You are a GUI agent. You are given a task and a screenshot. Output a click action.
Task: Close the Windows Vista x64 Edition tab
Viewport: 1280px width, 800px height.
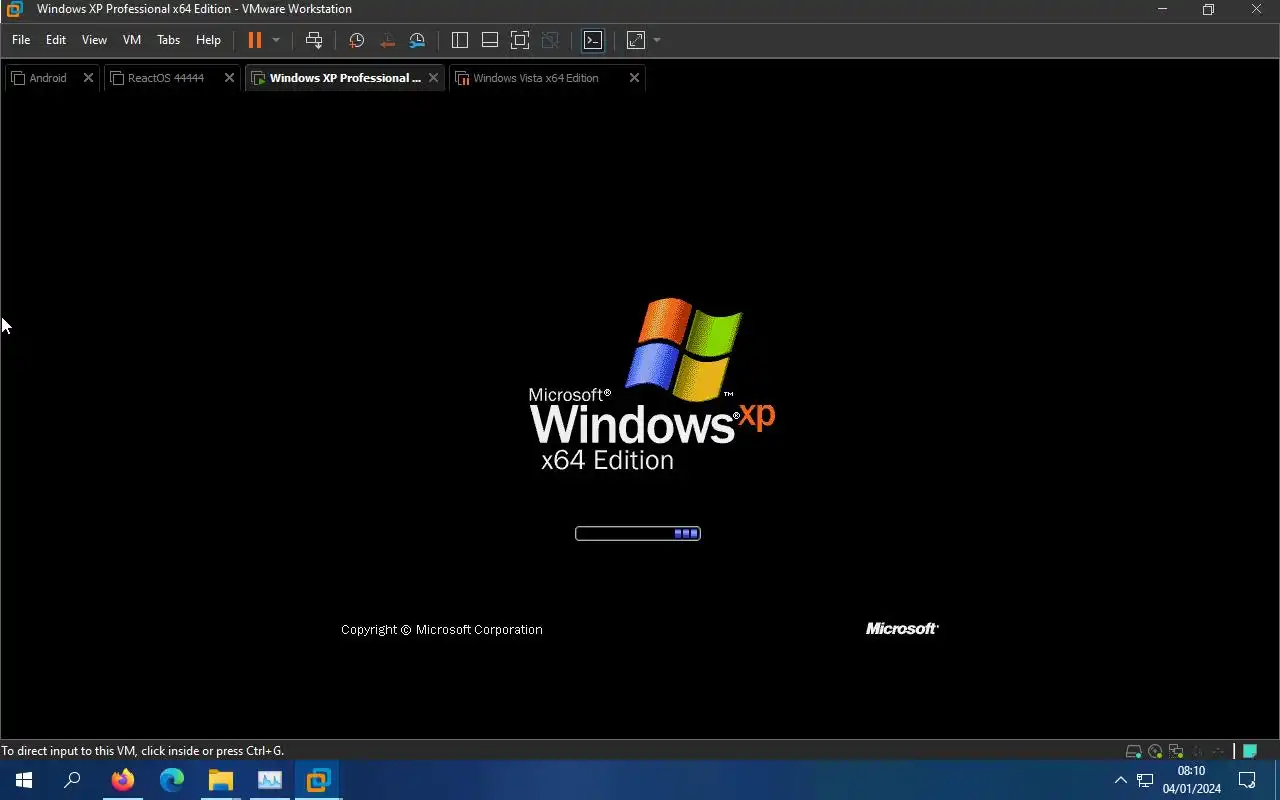point(634,78)
